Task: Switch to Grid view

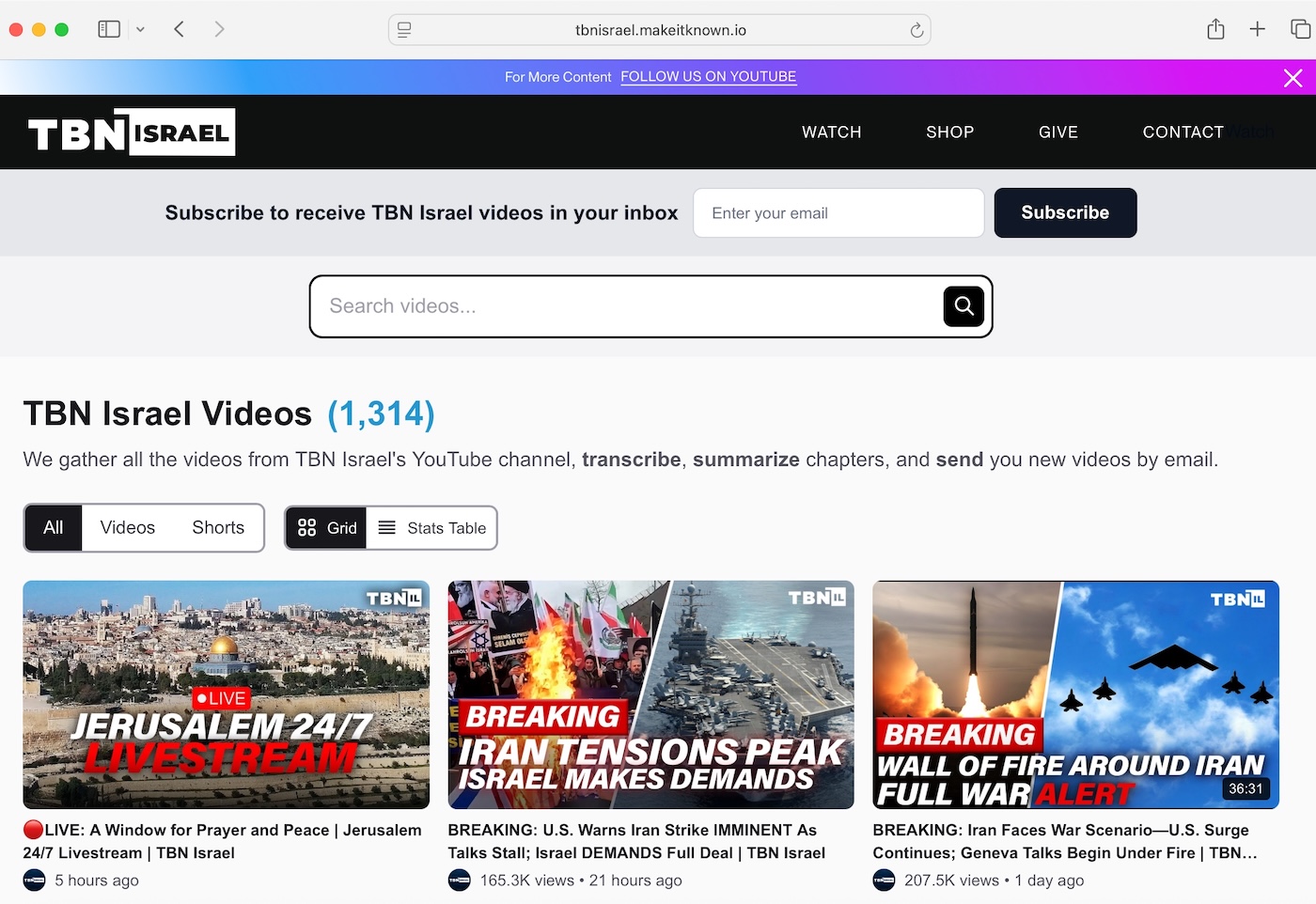Action: point(326,528)
